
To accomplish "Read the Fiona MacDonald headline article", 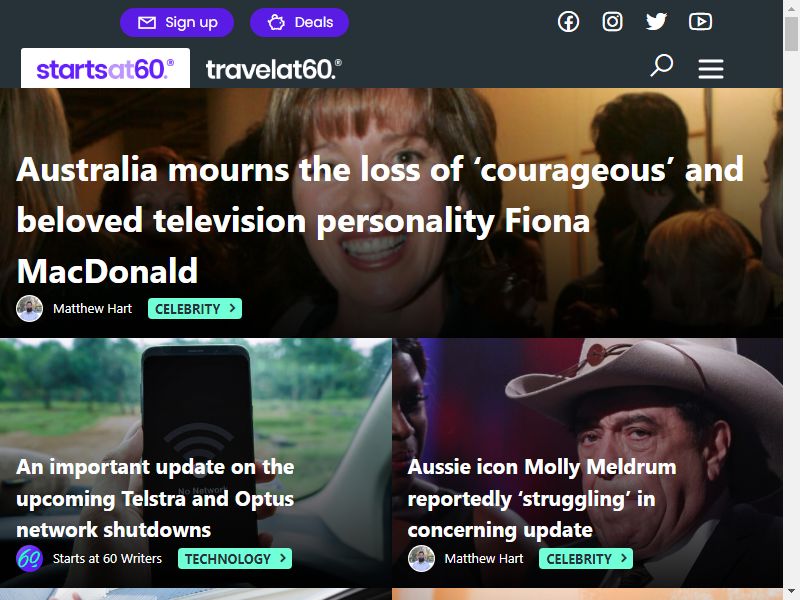I will [380, 220].
